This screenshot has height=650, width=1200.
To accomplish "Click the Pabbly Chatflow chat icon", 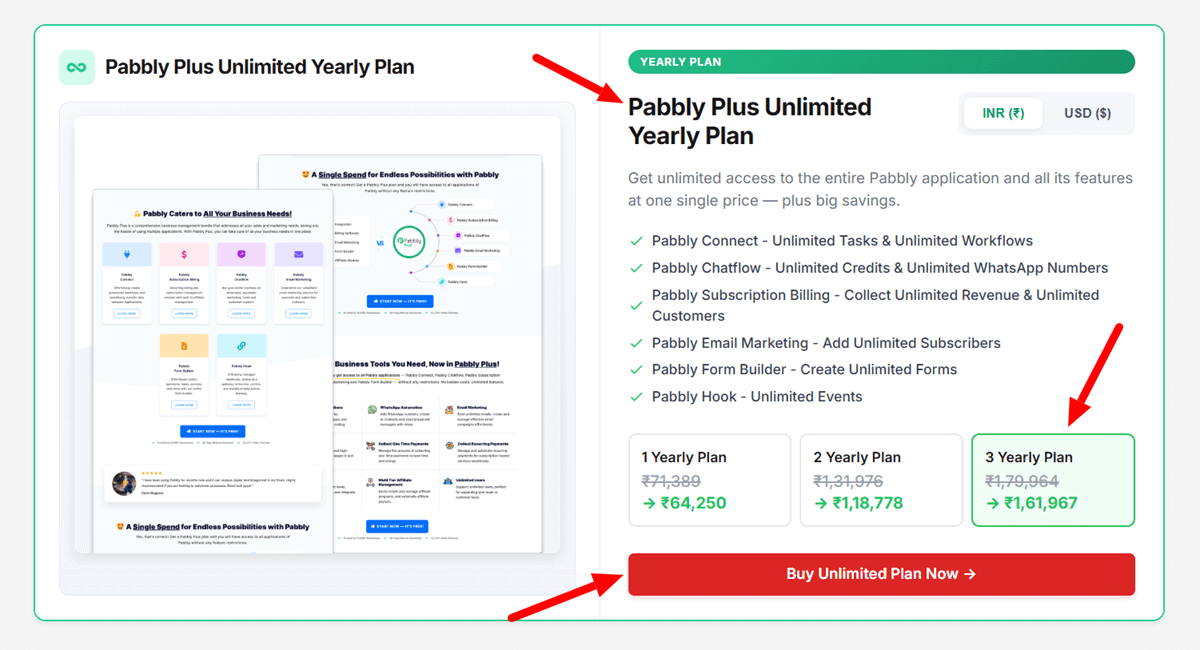I will point(241,254).
